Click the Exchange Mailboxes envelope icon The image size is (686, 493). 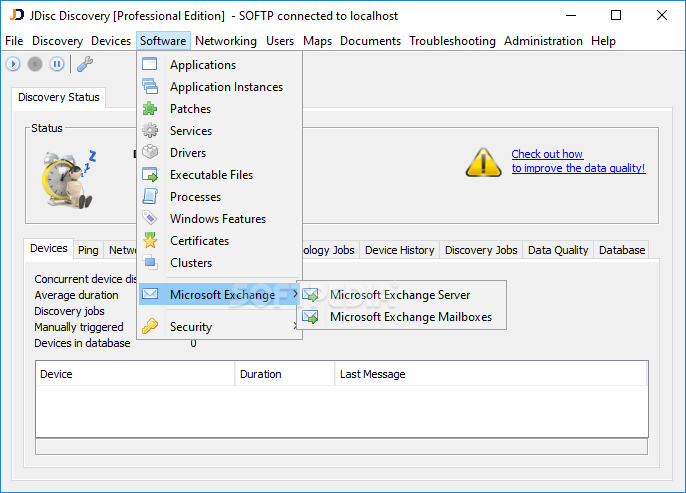pyautogui.click(x=311, y=317)
